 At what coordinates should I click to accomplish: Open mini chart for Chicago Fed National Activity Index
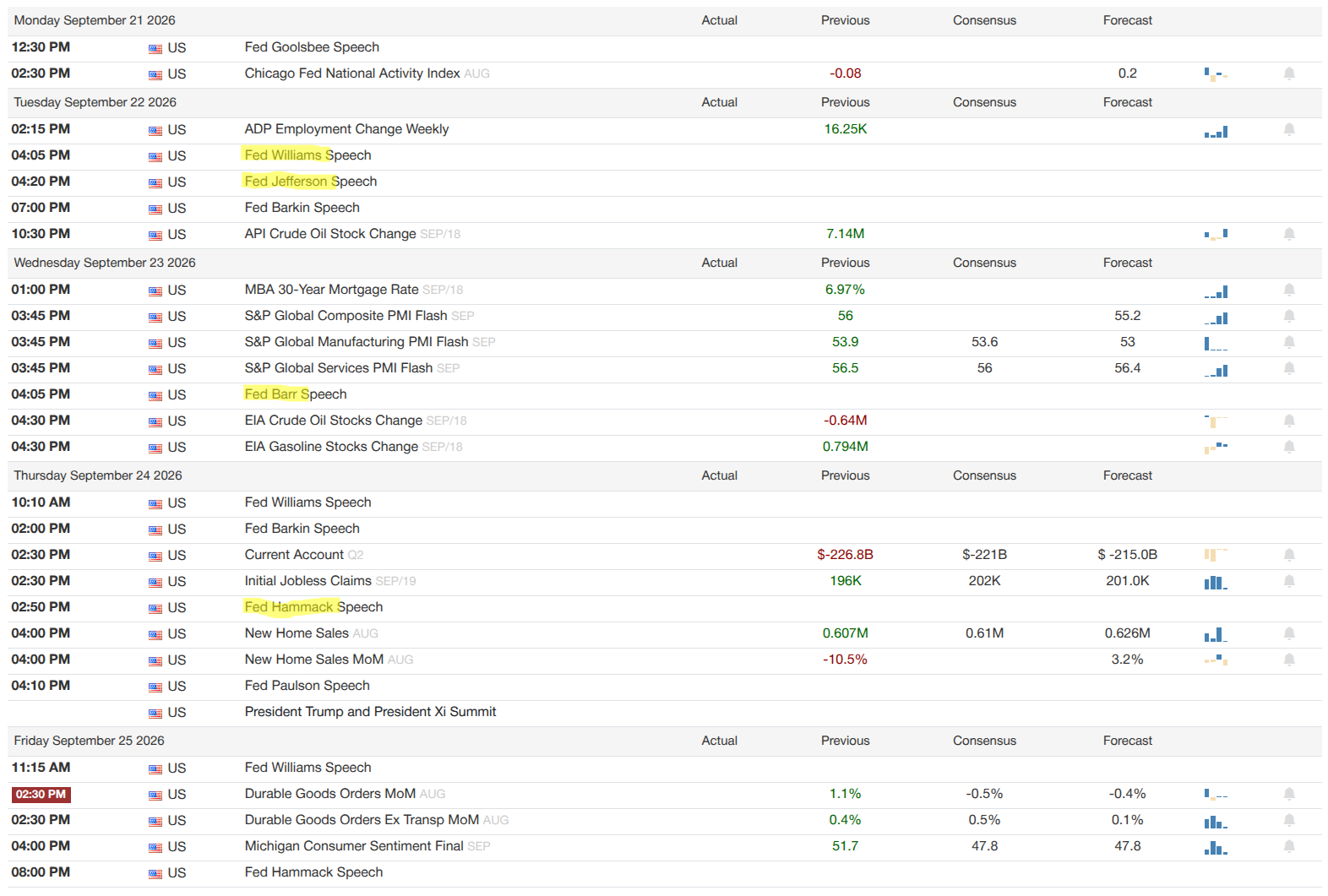pos(1216,74)
